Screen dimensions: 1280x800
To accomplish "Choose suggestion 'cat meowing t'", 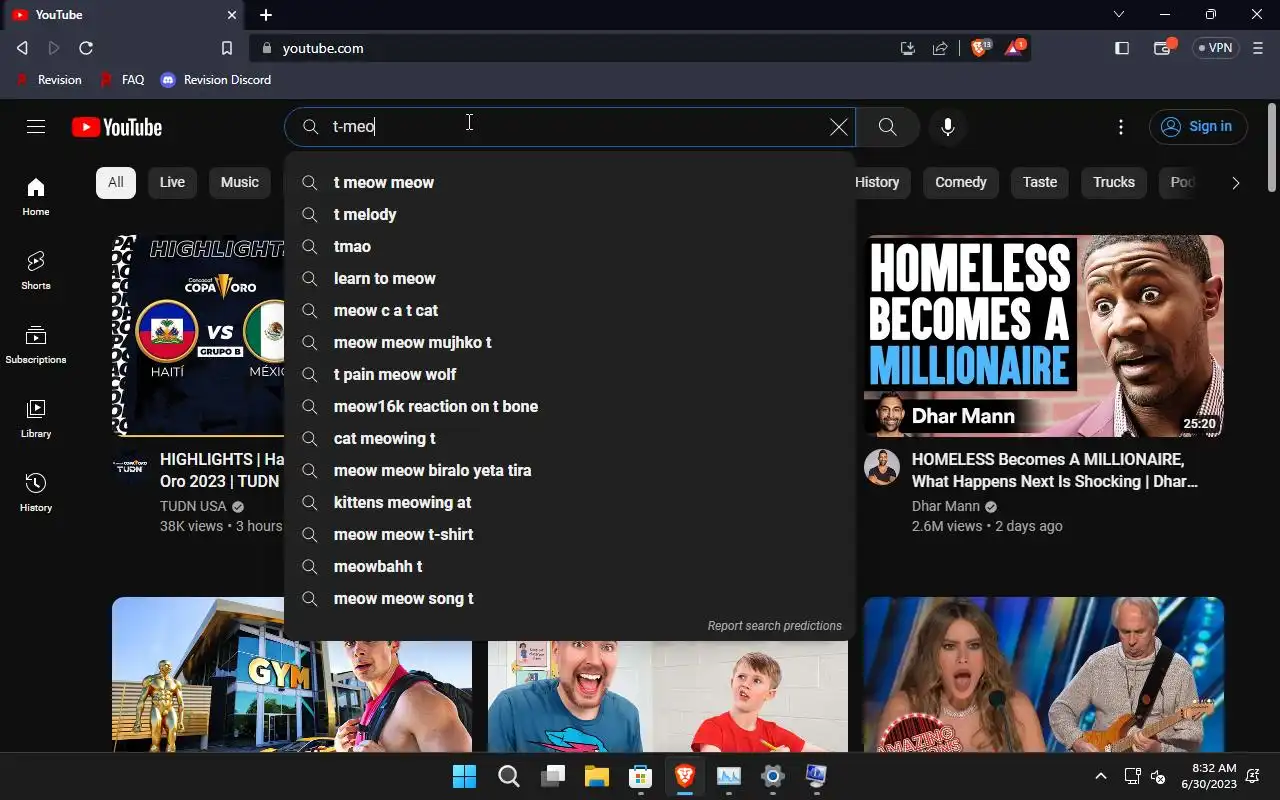I will (570, 438).
